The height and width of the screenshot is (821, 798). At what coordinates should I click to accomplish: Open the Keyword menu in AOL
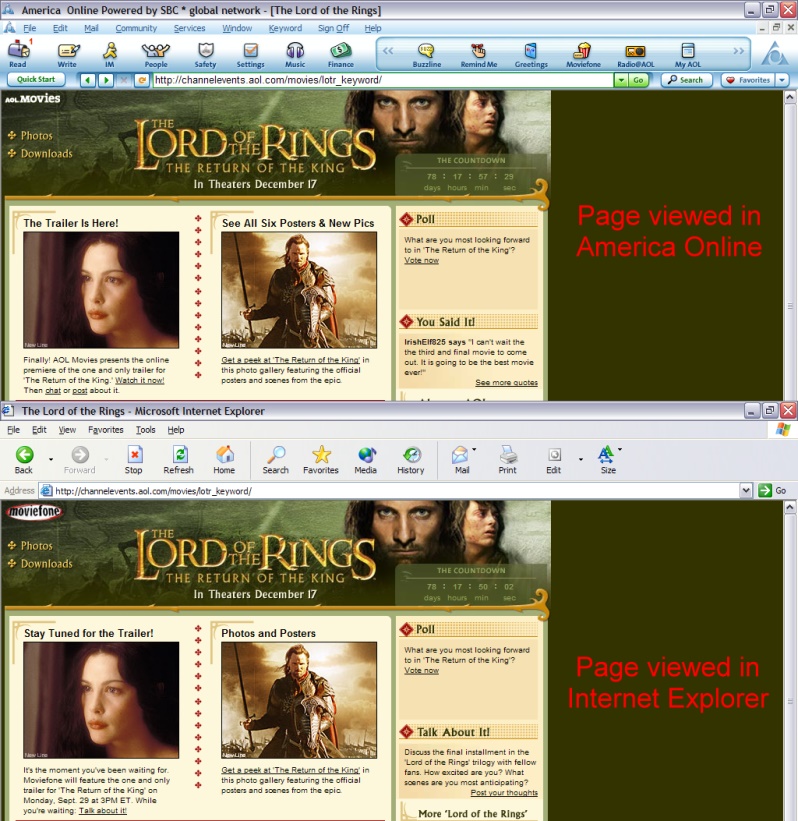click(285, 28)
